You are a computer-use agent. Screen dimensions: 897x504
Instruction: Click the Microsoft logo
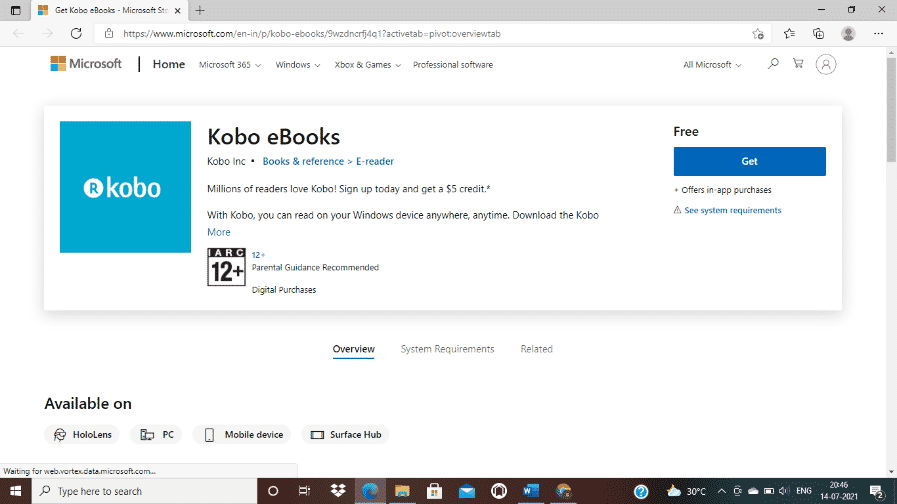click(86, 64)
